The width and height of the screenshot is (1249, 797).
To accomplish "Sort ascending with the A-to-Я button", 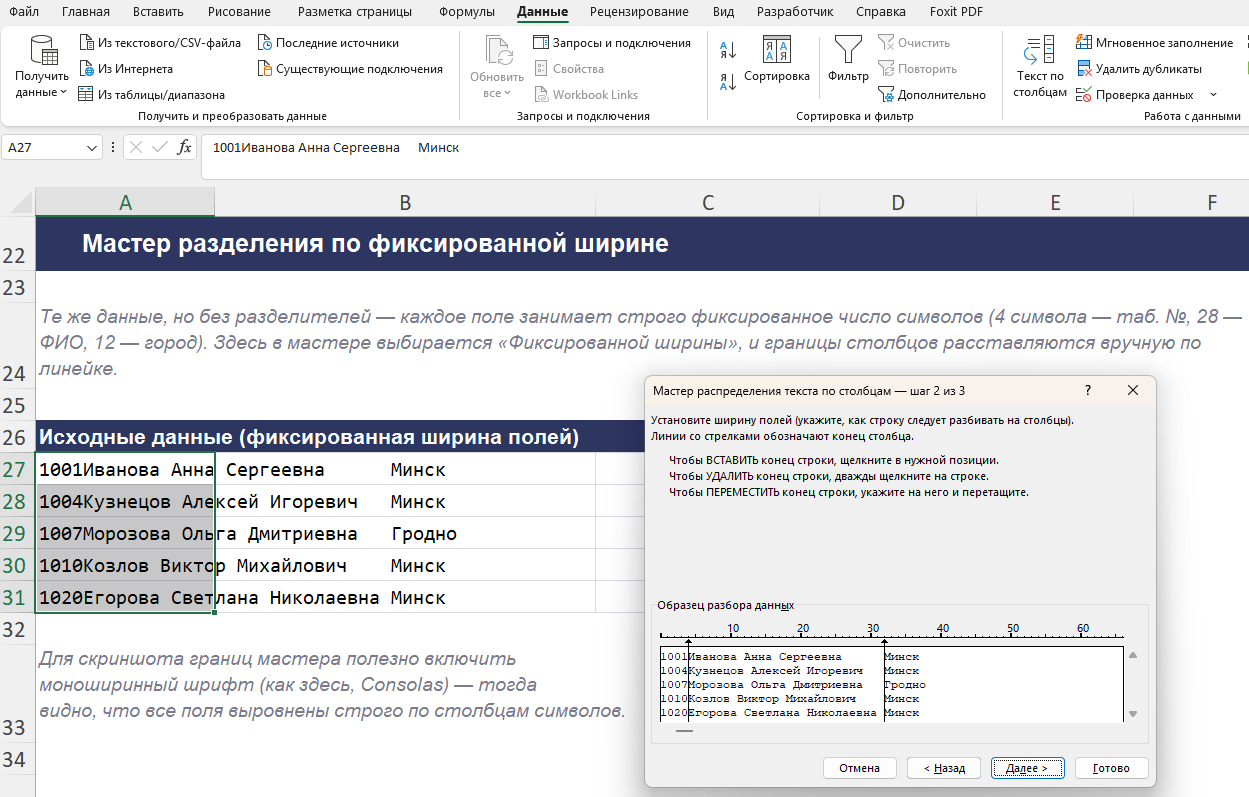I will pyautogui.click(x=728, y=50).
